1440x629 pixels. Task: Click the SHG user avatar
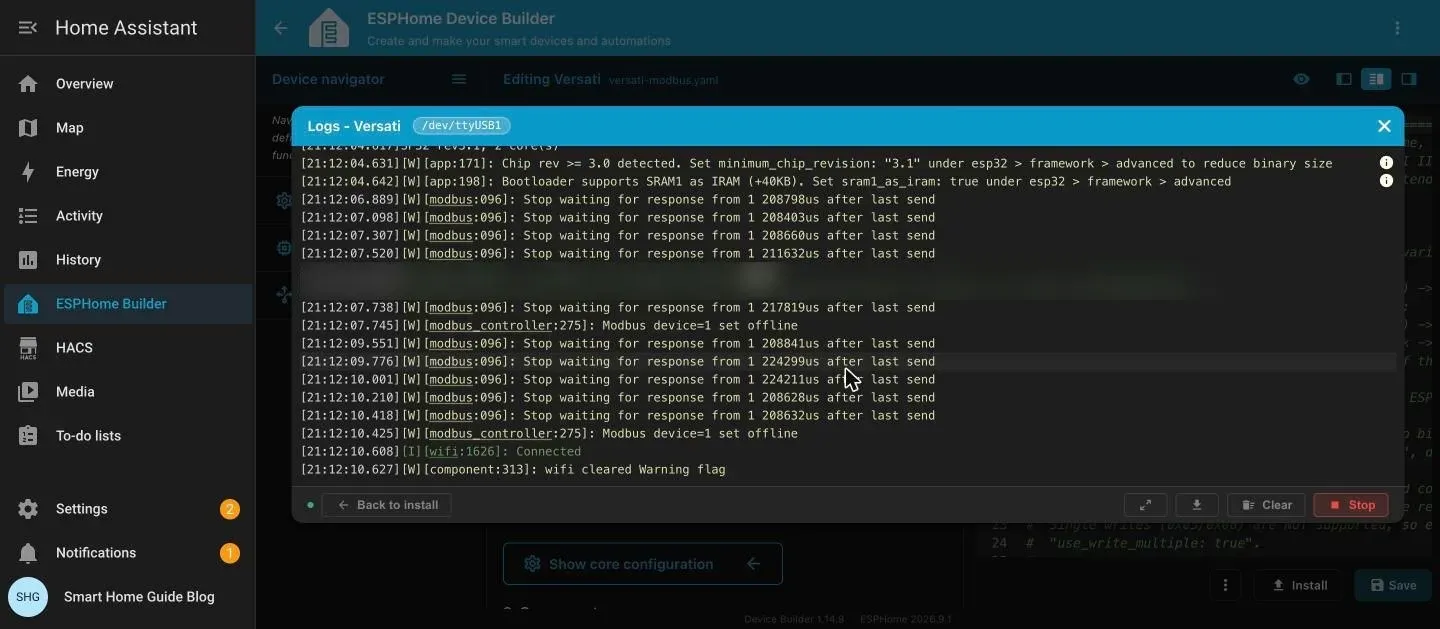click(x=28, y=597)
